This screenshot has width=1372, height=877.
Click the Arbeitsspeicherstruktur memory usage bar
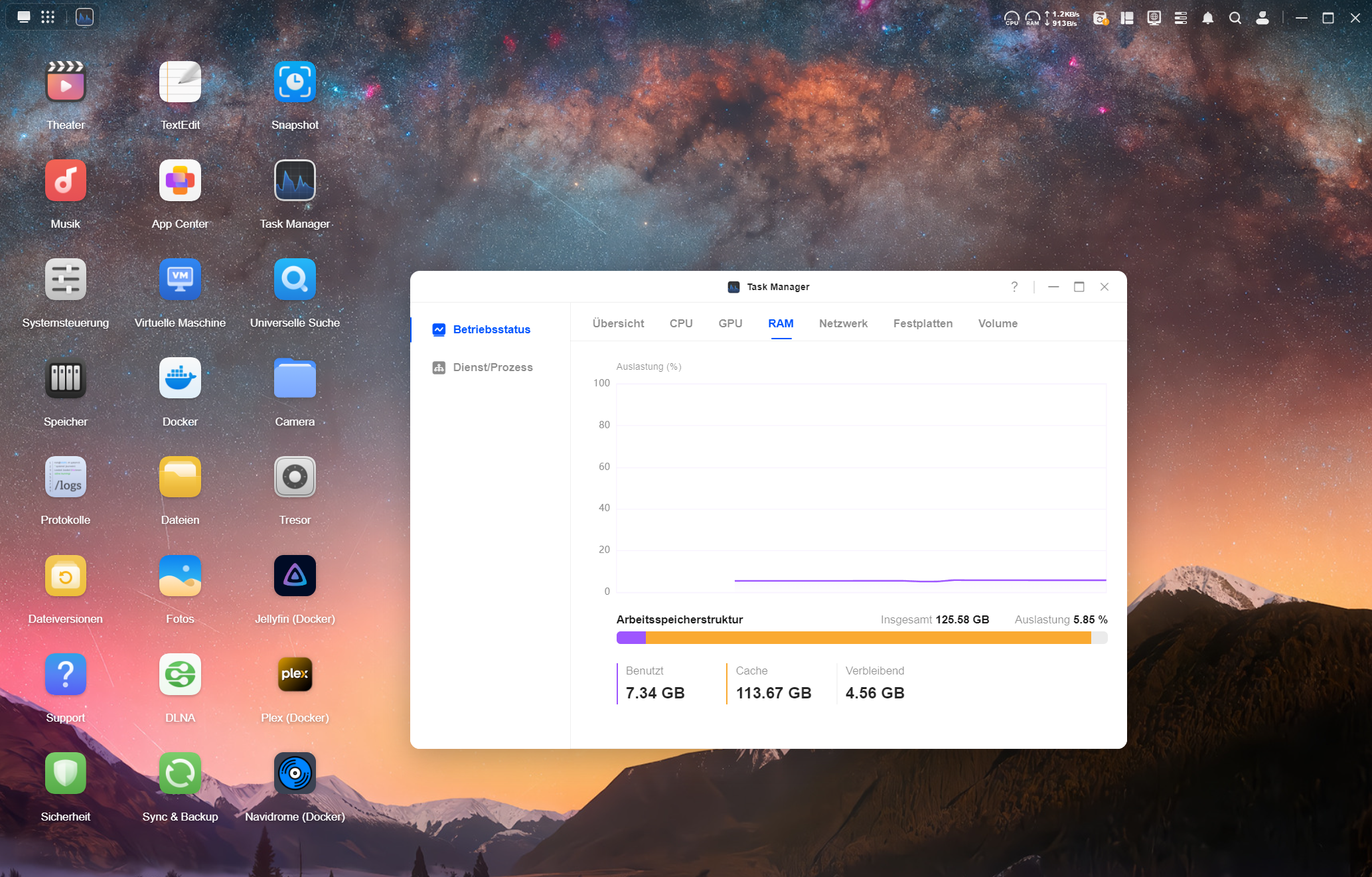pos(861,638)
